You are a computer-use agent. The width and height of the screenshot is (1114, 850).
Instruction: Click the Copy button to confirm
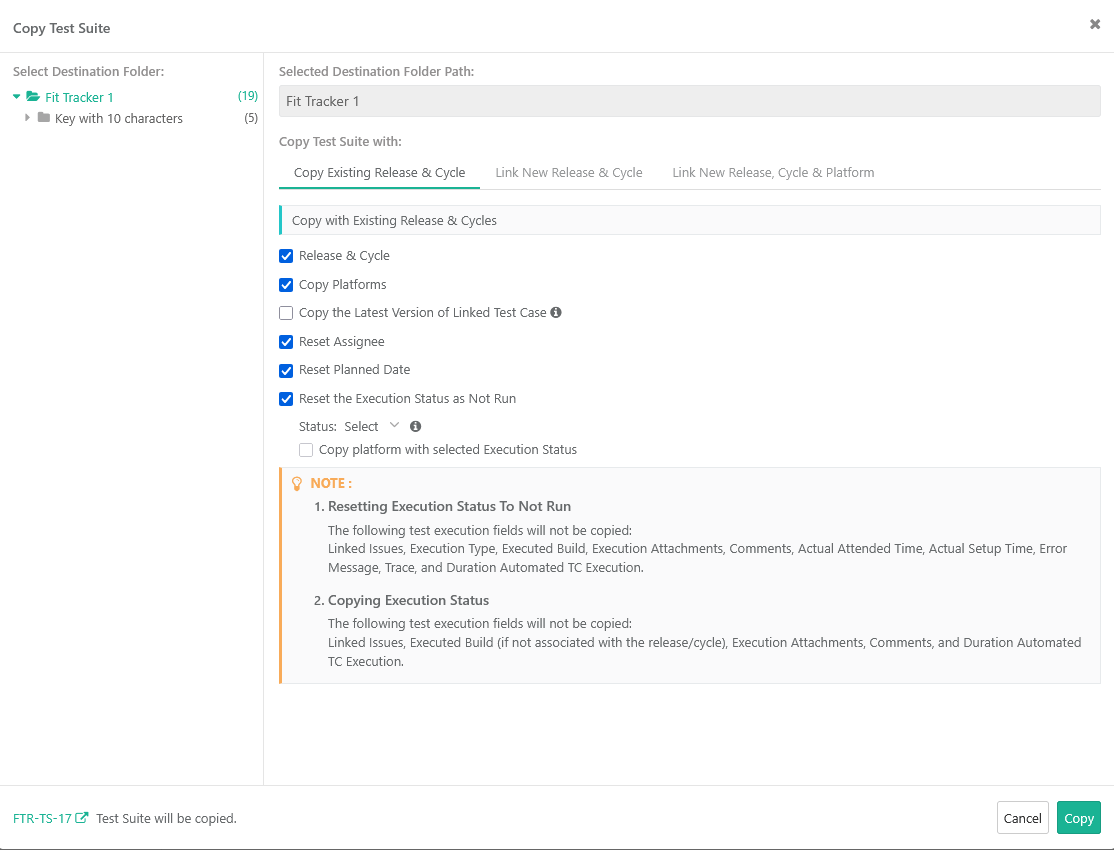coord(1078,817)
